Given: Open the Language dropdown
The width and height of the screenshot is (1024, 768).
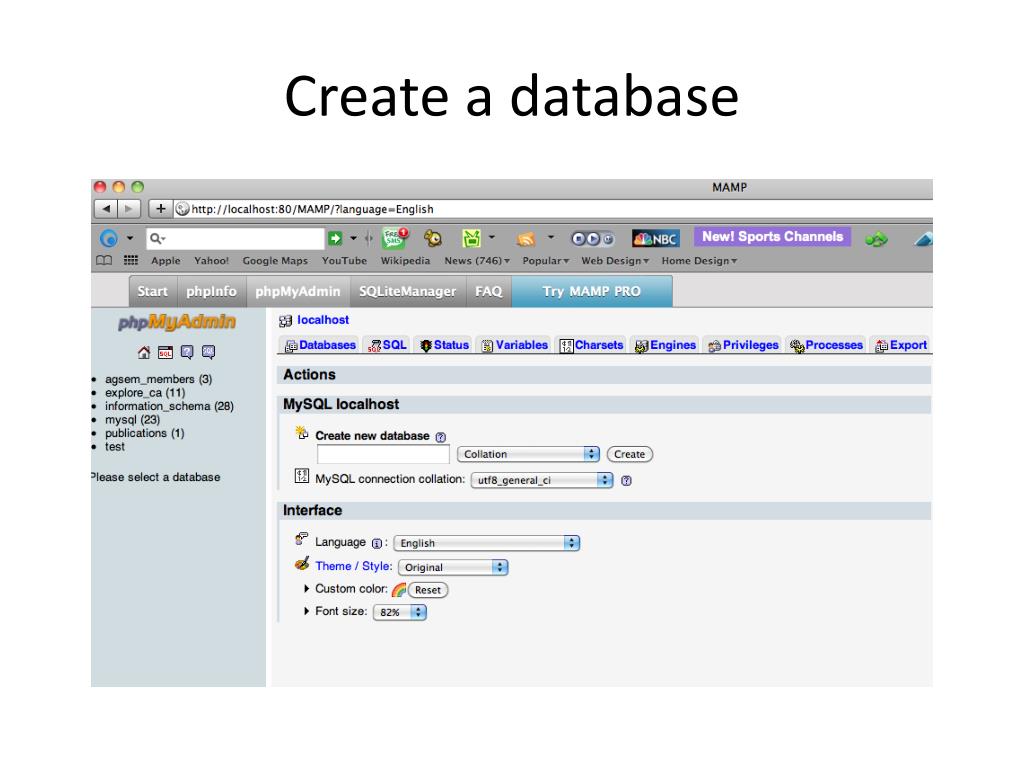Looking at the screenshot, I should pos(487,543).
